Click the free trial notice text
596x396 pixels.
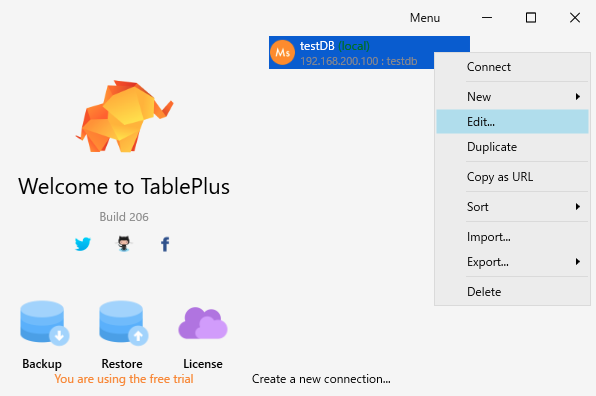[x=124, y=379]
